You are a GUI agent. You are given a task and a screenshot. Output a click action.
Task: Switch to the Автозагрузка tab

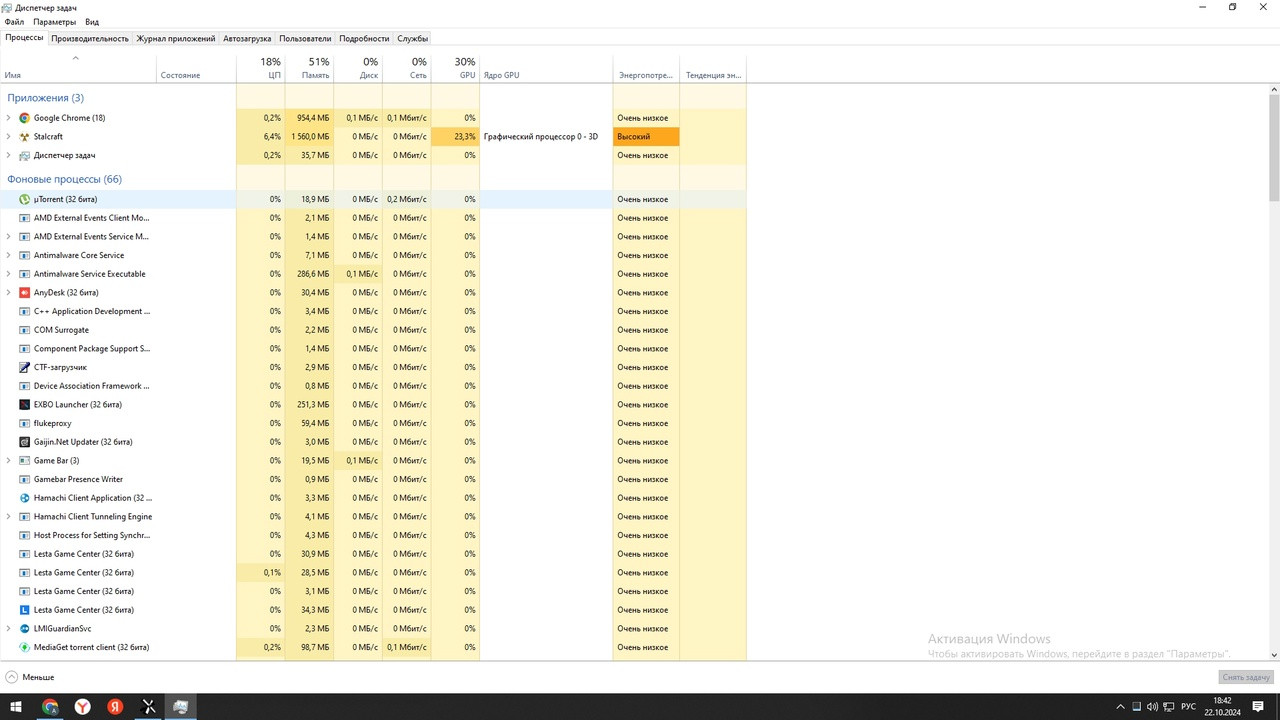click(x=247, y=38)
